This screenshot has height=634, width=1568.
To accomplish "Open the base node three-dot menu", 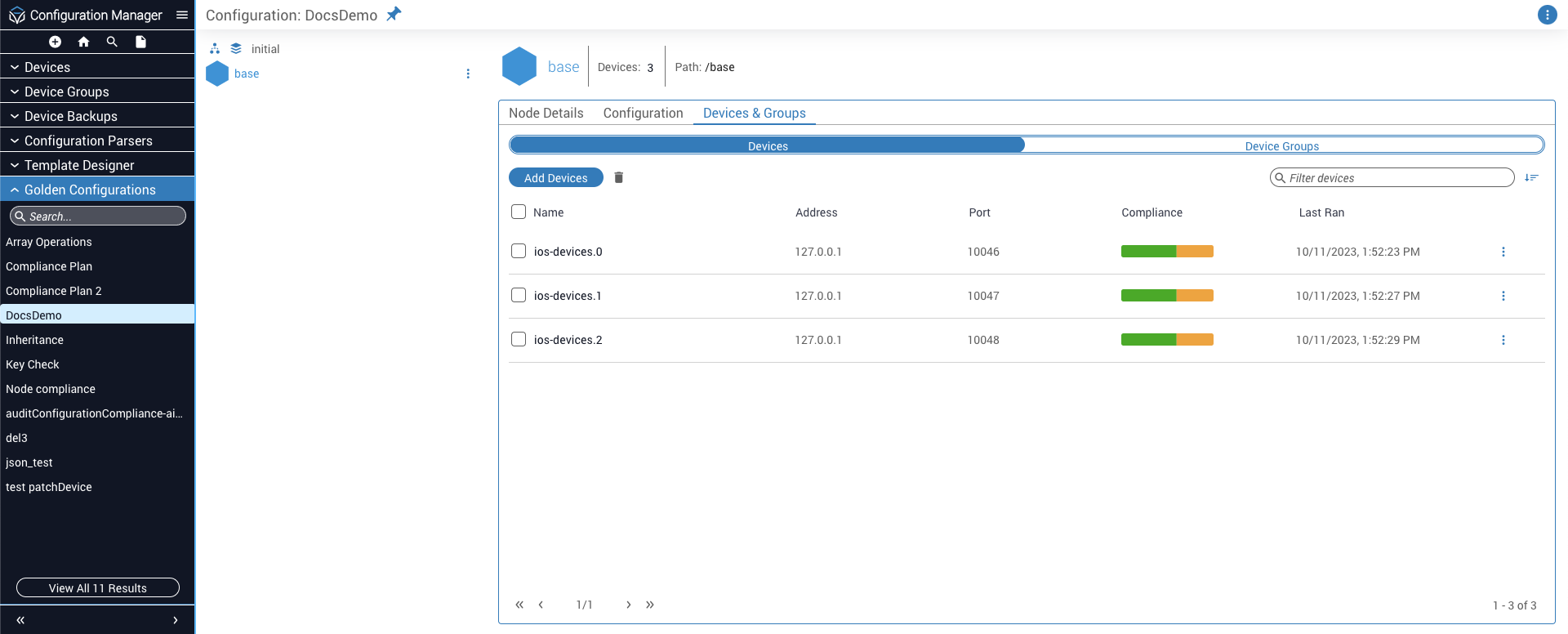I will click(468, 74).
